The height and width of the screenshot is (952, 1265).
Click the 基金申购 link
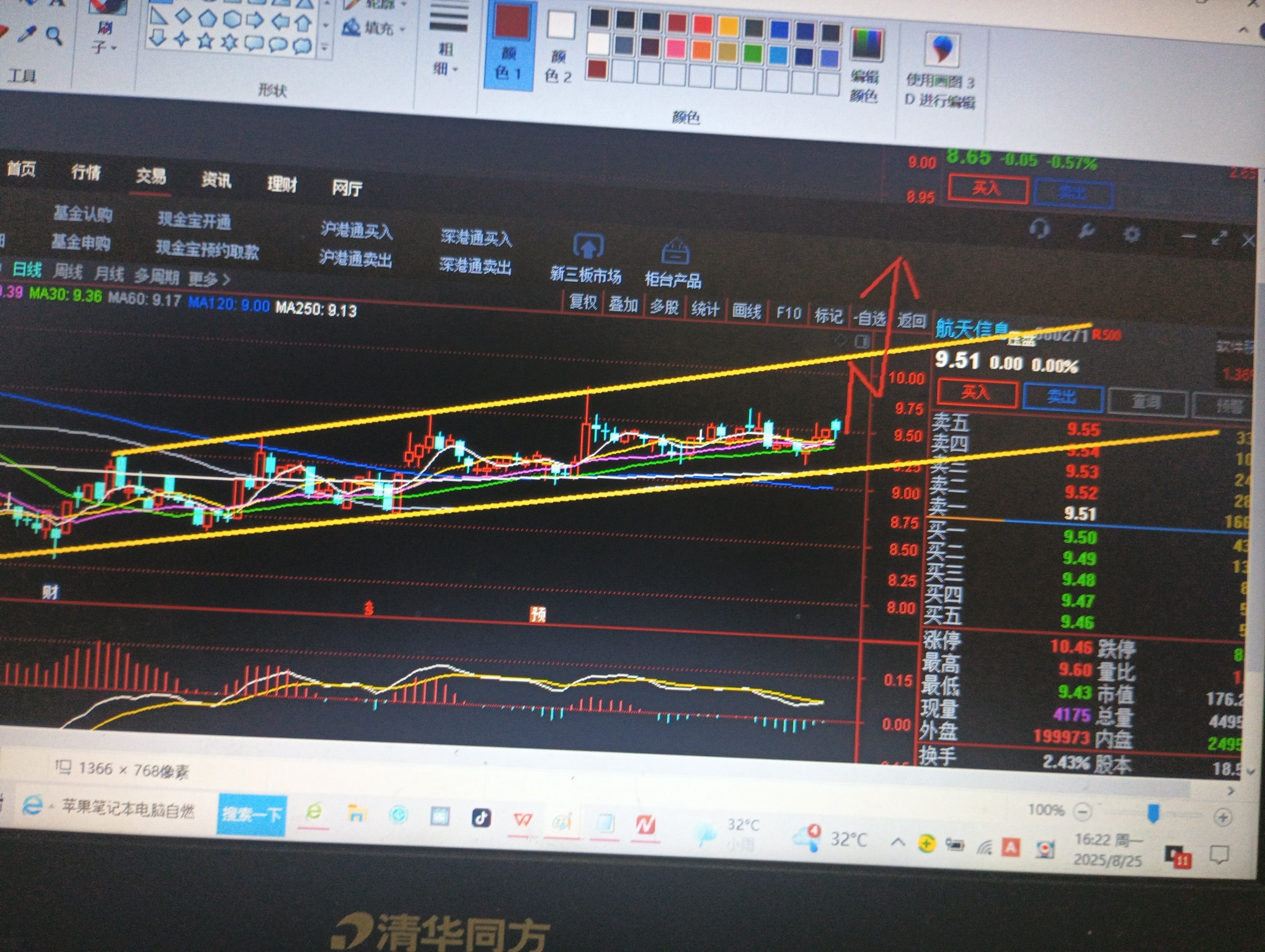(81, 242)
